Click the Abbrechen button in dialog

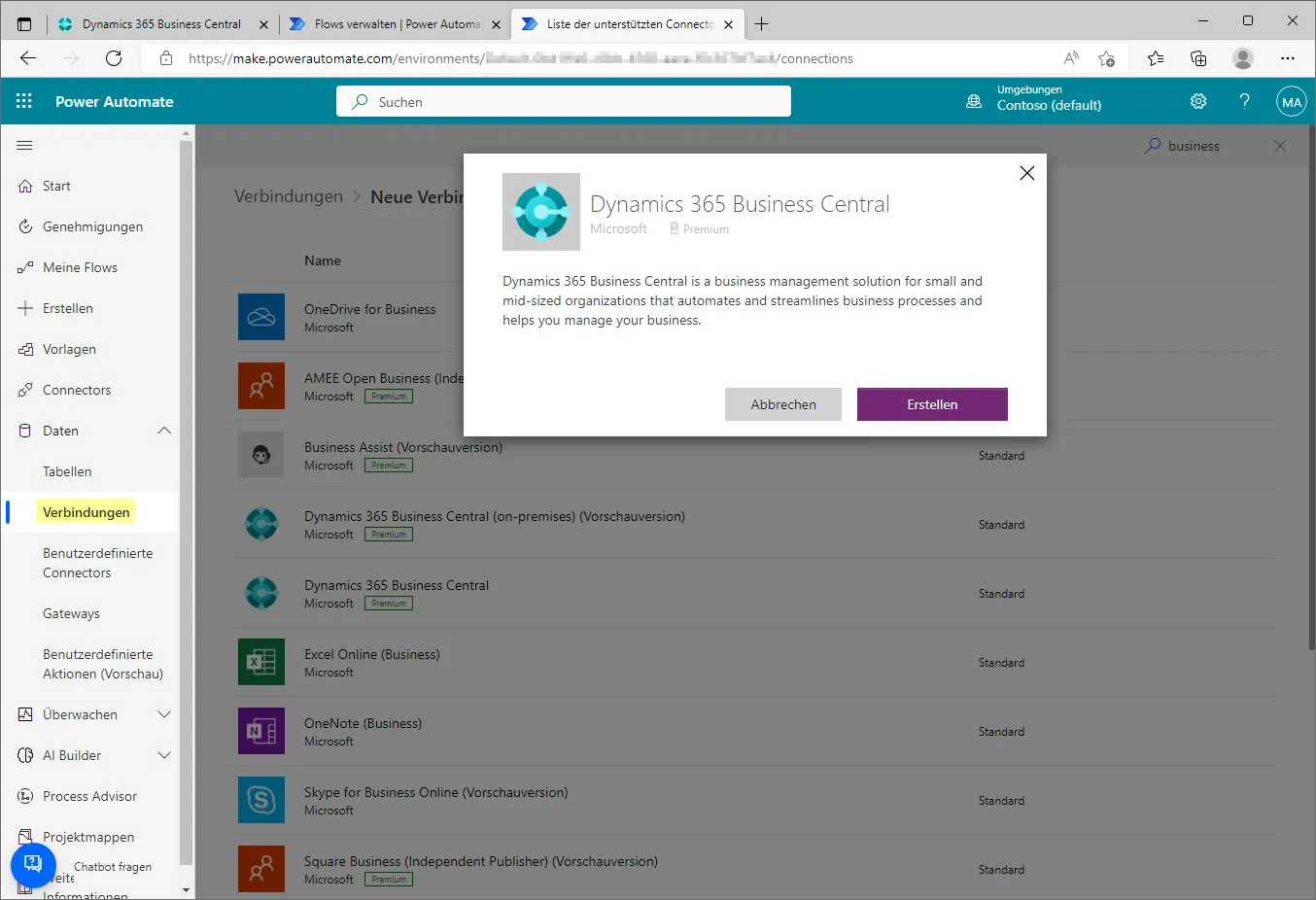783,404
